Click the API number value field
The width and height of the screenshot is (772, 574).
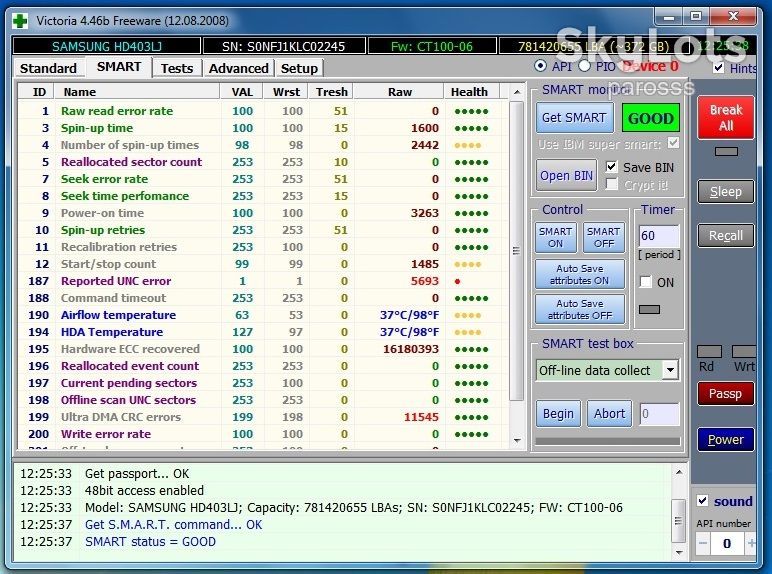coord(727,543)
